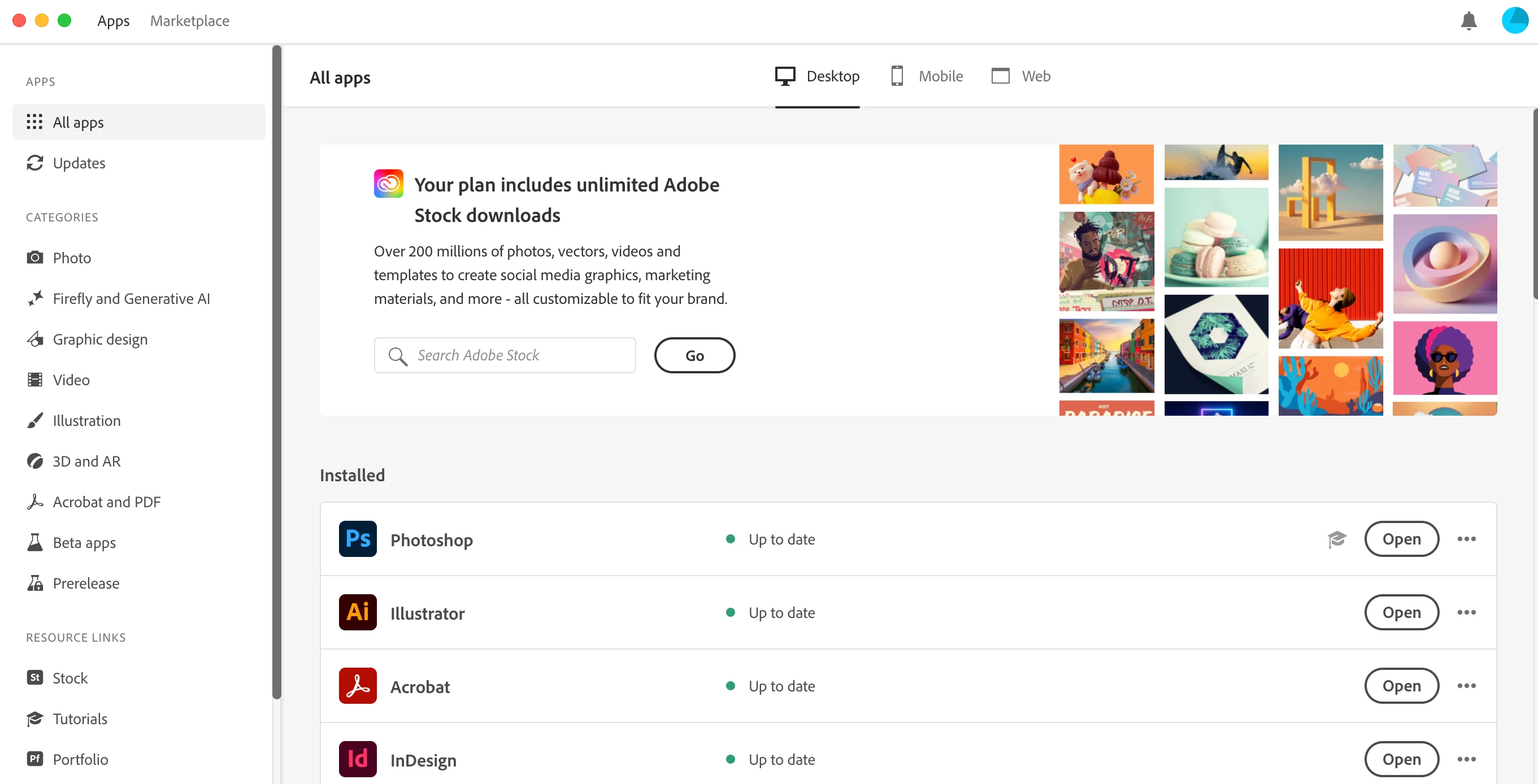Expand Acrobat three-dot options menu
The width and height of the screenshot is (1538, 784).
coord(1466,686)
